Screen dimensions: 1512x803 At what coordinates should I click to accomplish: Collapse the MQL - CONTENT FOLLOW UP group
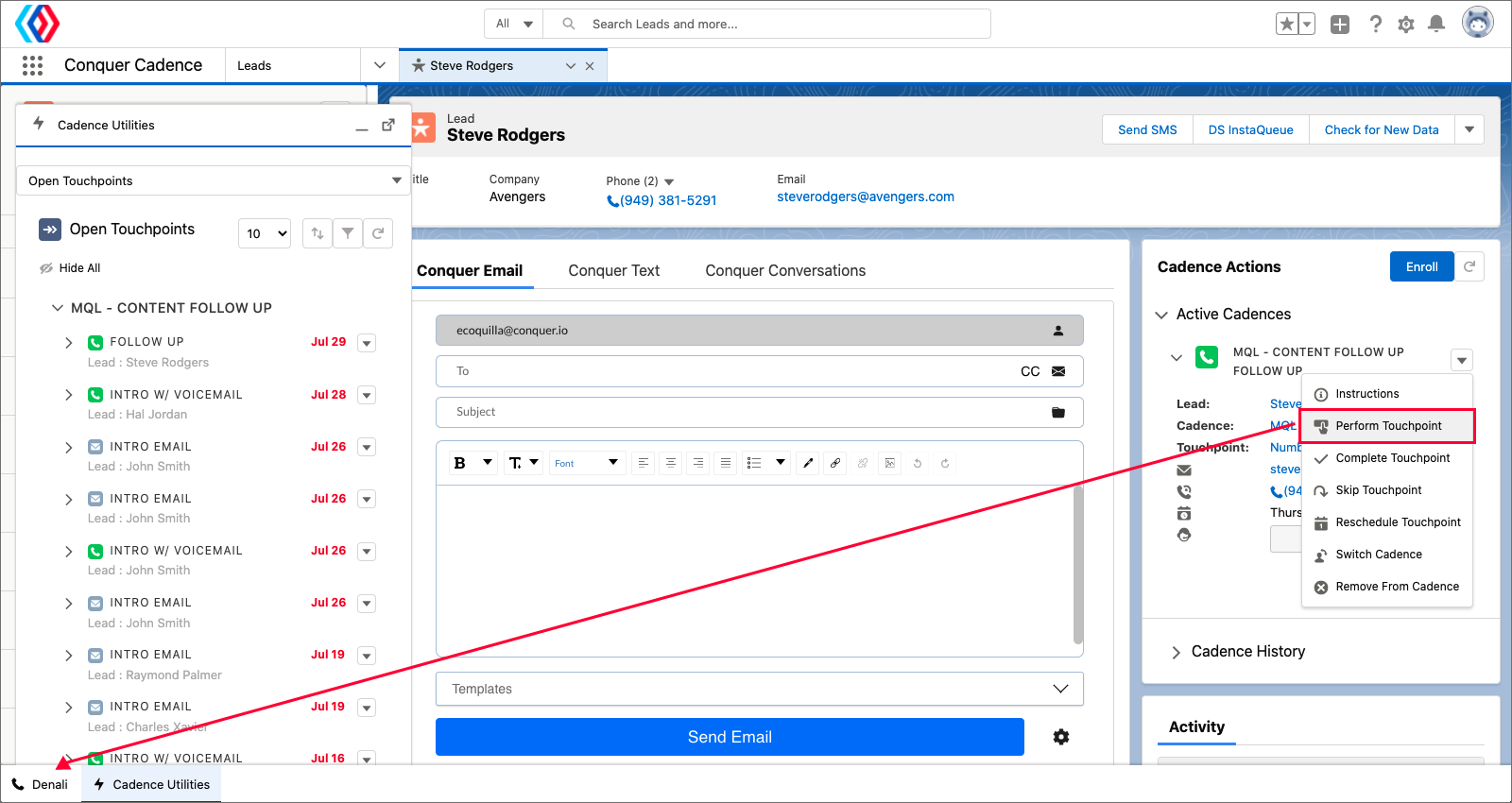[x=58, y=308]
